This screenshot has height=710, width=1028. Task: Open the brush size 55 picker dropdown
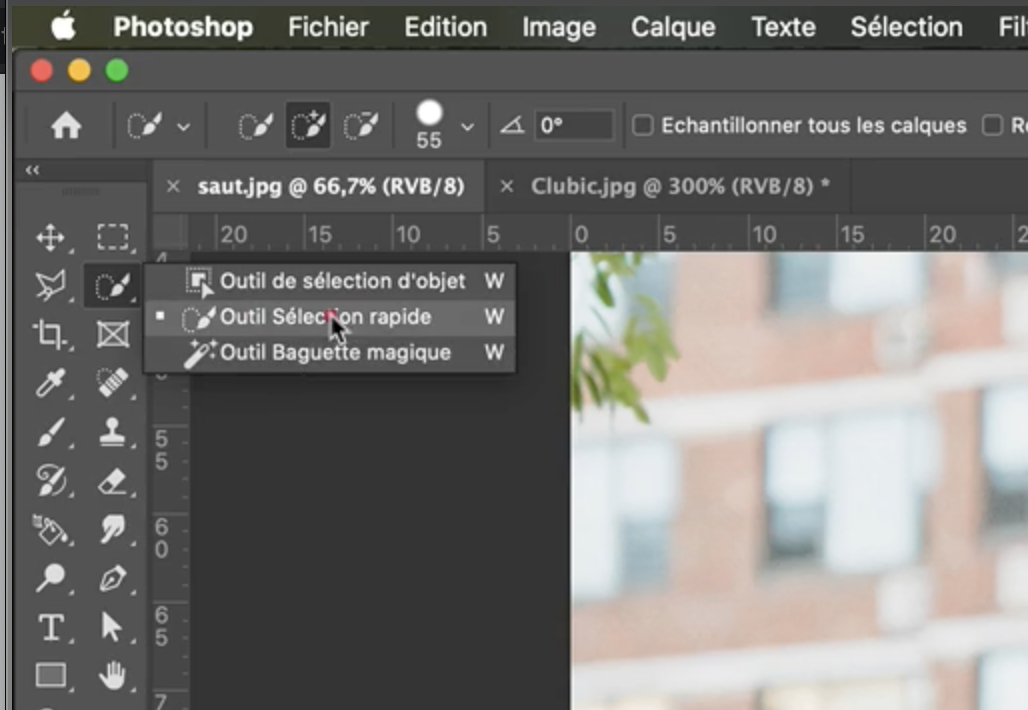coord(467,127)
